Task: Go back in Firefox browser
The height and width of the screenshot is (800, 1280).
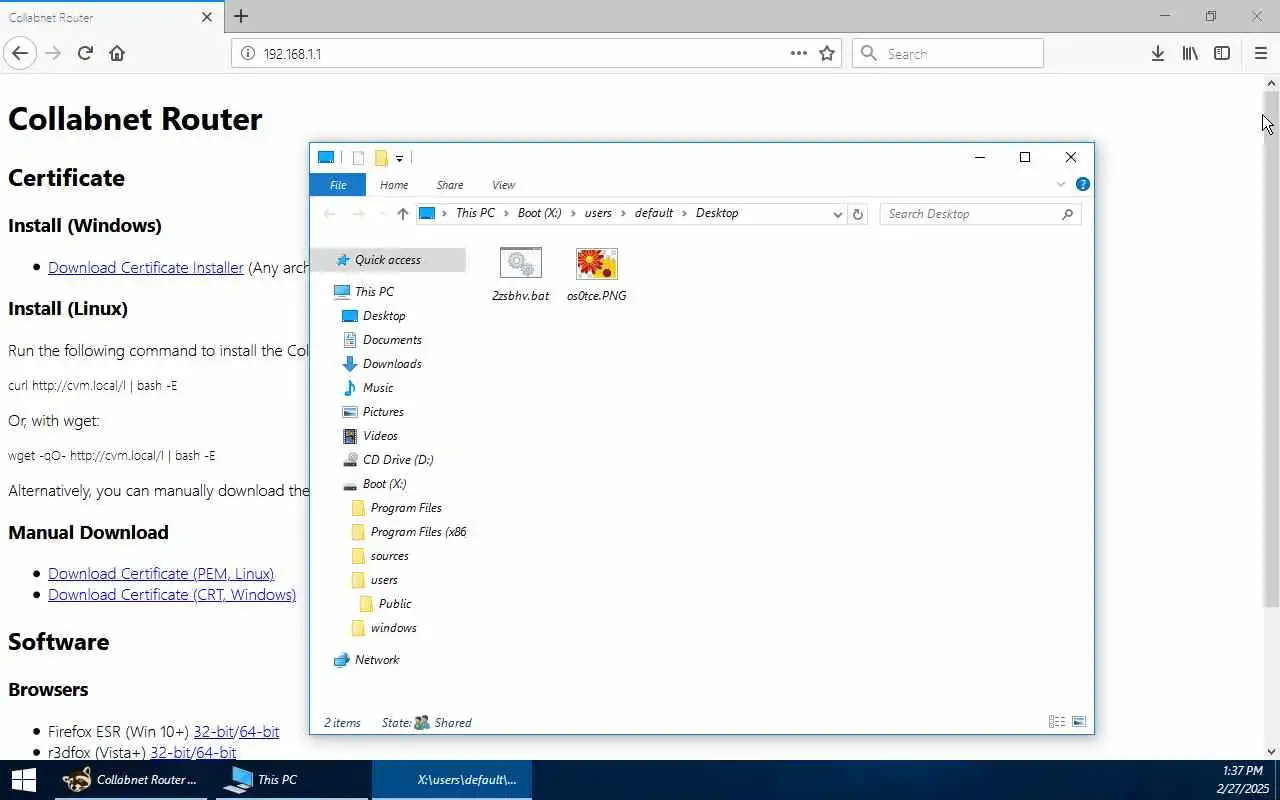Action: point(20,53)
